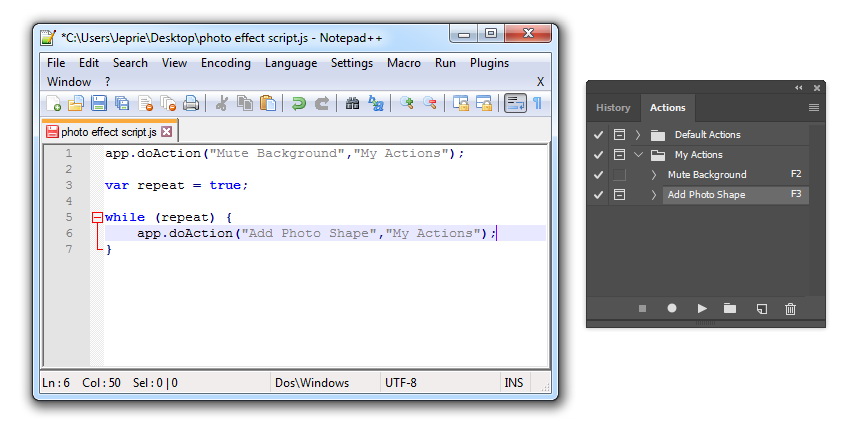This screenshot has width=850, height=433.
Task: Click the Open file toolbar icon
Action: coord(76,103)
